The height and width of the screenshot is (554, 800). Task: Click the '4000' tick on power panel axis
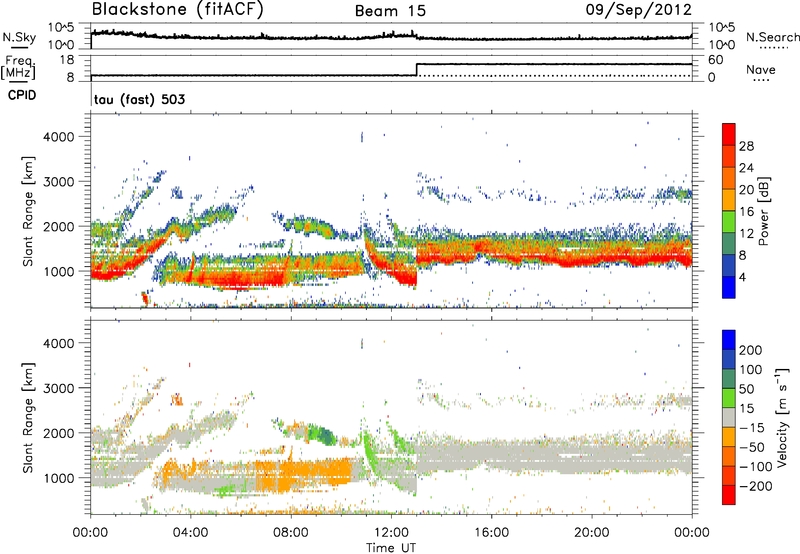point(58,137)
